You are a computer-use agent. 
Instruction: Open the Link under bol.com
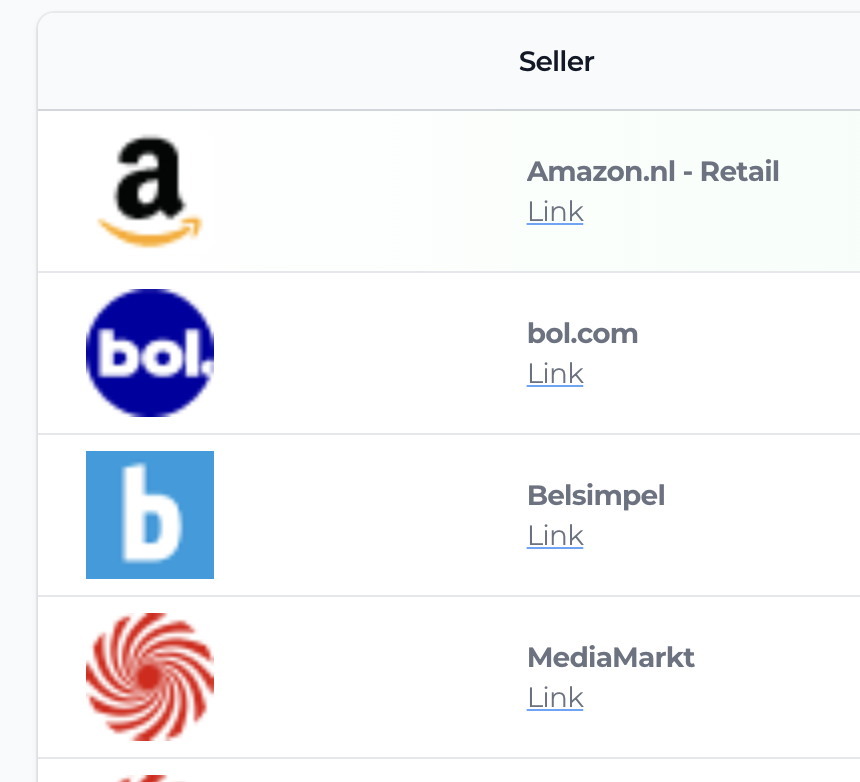pos(554,373)
